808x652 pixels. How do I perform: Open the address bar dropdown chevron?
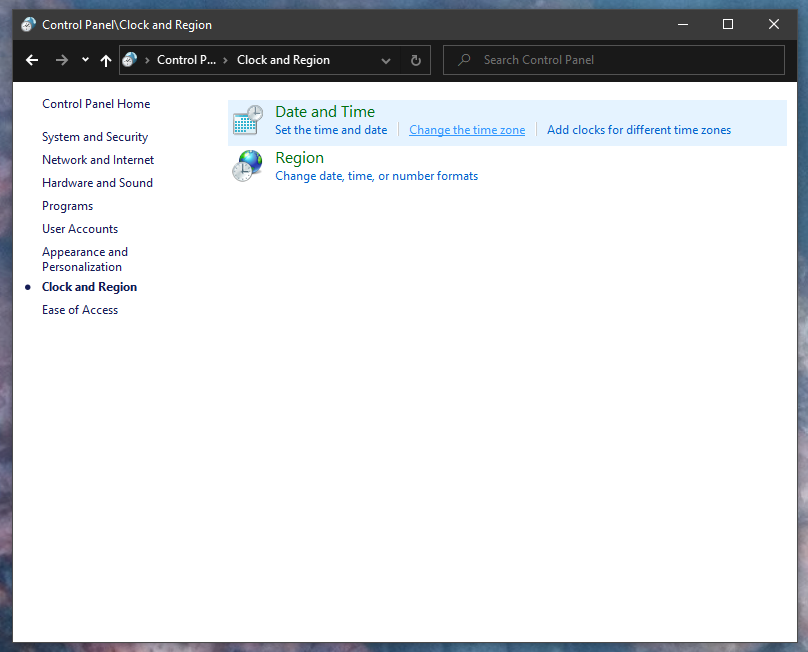pyautogui.click(x=386, y=60)
